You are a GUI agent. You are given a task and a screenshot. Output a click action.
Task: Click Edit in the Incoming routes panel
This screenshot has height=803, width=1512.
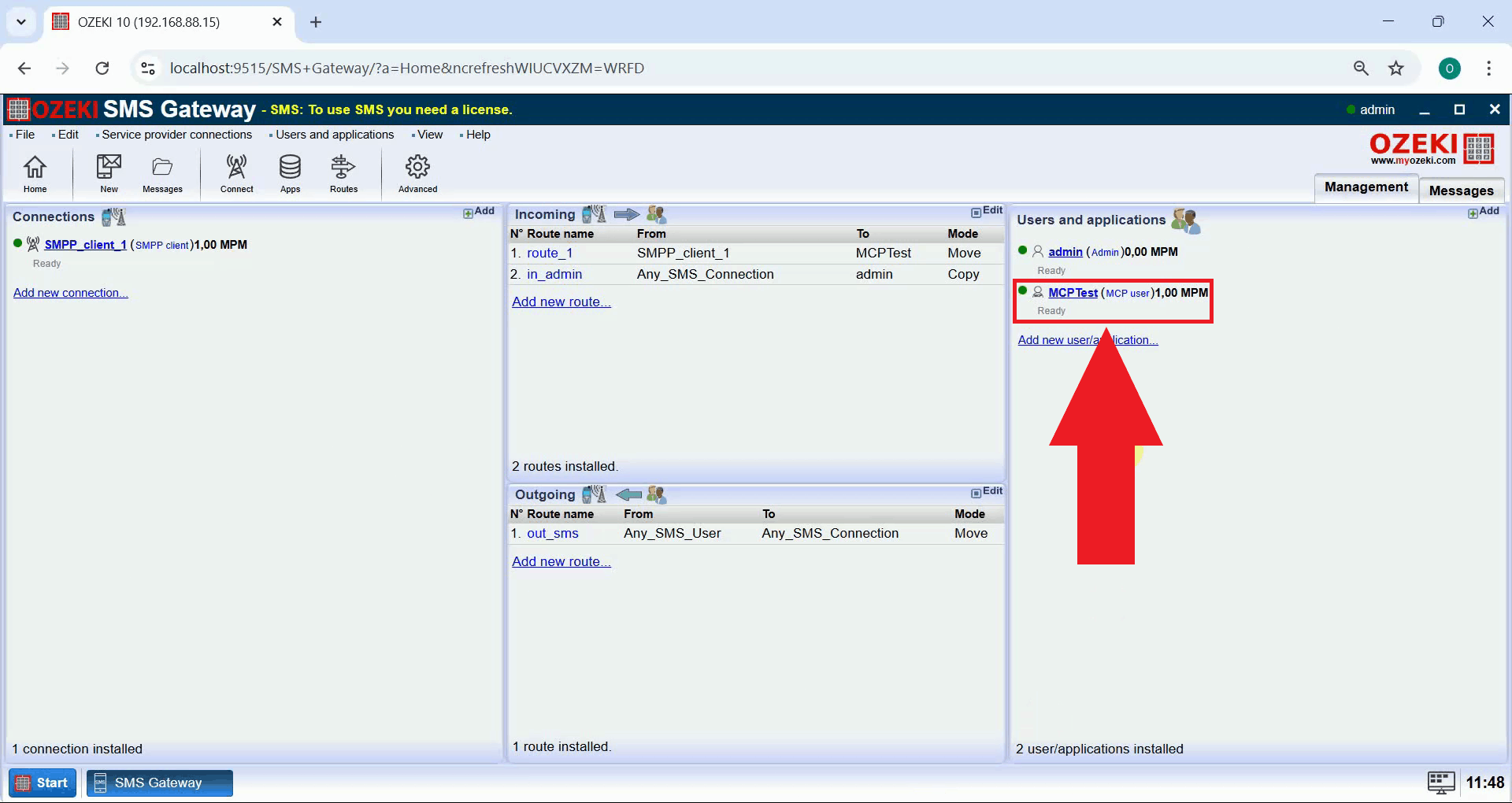[987, 211]
